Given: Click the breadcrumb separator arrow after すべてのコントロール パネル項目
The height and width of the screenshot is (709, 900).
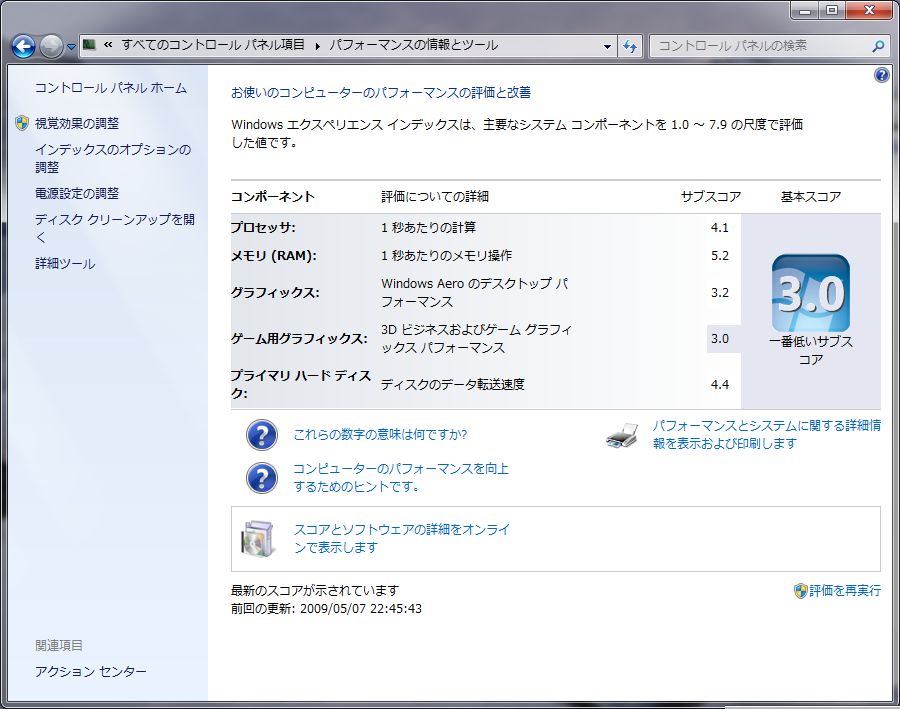Looking at the screenshot, I should coord(317,46).
